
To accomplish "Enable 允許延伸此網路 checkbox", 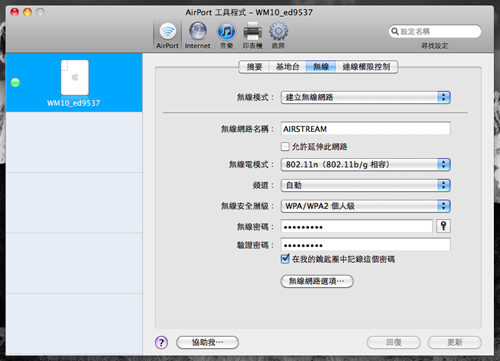I will click(x=285, y=147).
